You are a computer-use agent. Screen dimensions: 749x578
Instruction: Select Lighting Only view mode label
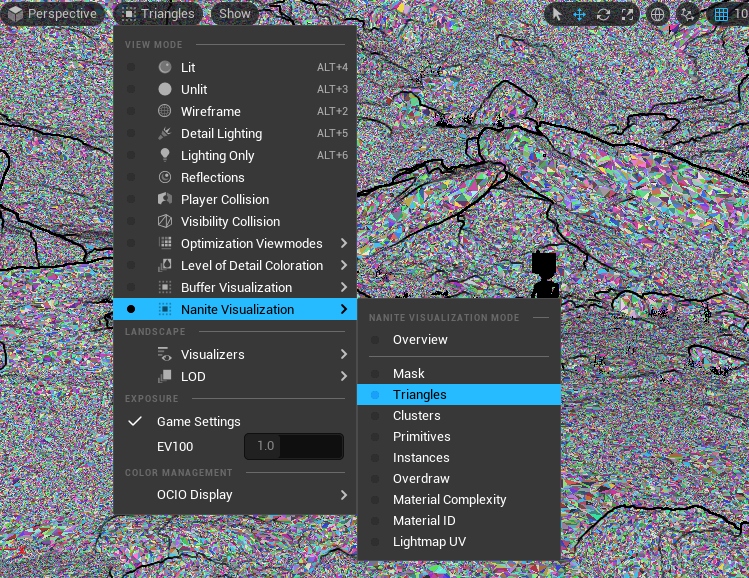(217, 155)
